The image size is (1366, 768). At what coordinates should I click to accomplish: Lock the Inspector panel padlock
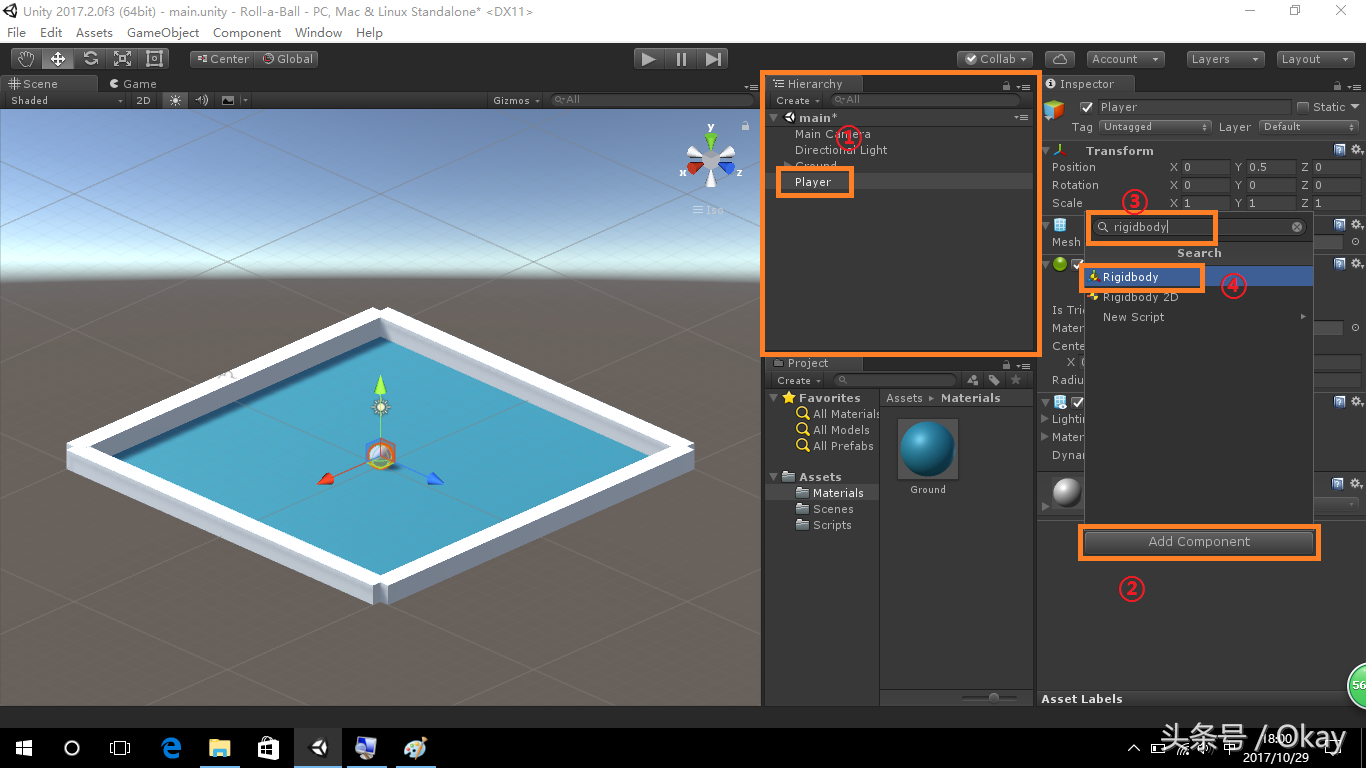[x=1338, y=85]
